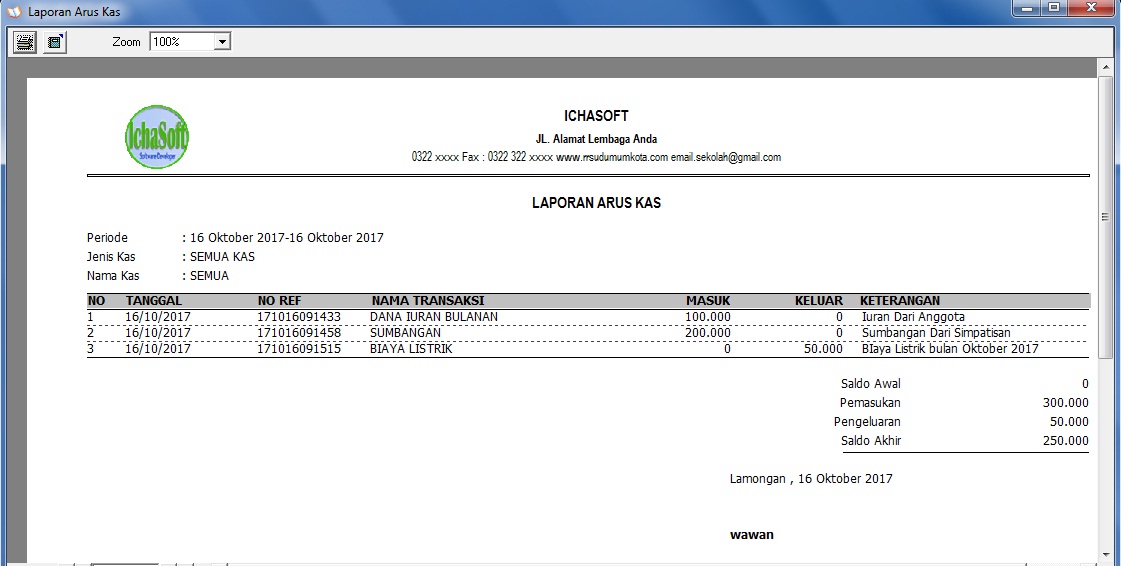
Task: Click the LAPORAN ARUS KAS report heading
Action: click(x=596, y=203)
